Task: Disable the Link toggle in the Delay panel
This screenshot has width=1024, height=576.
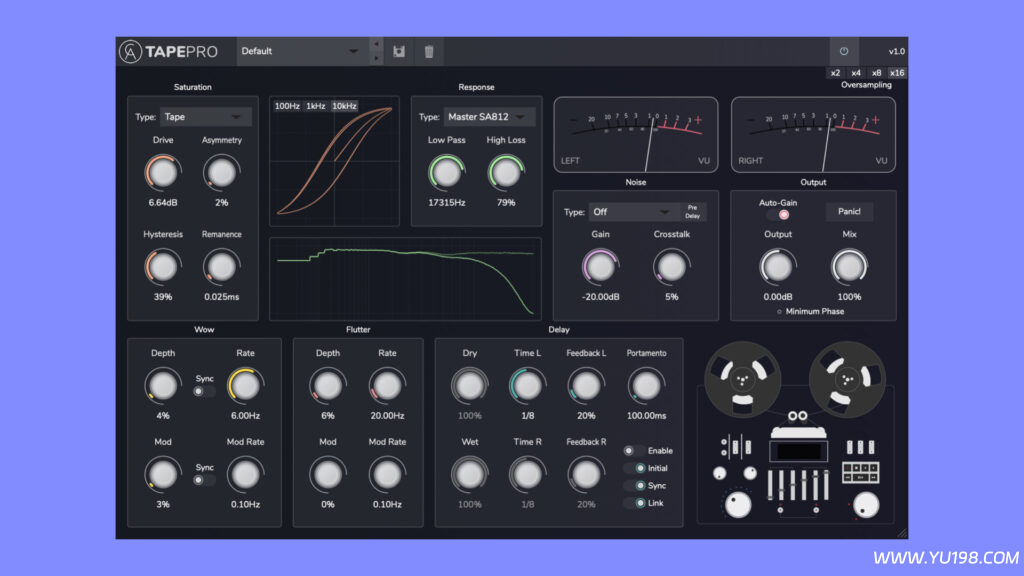Action: coord(640,503)
